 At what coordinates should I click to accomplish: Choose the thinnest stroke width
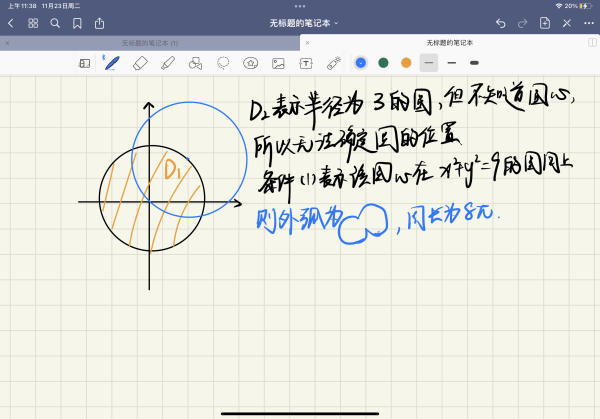click(x=428, y=63)
